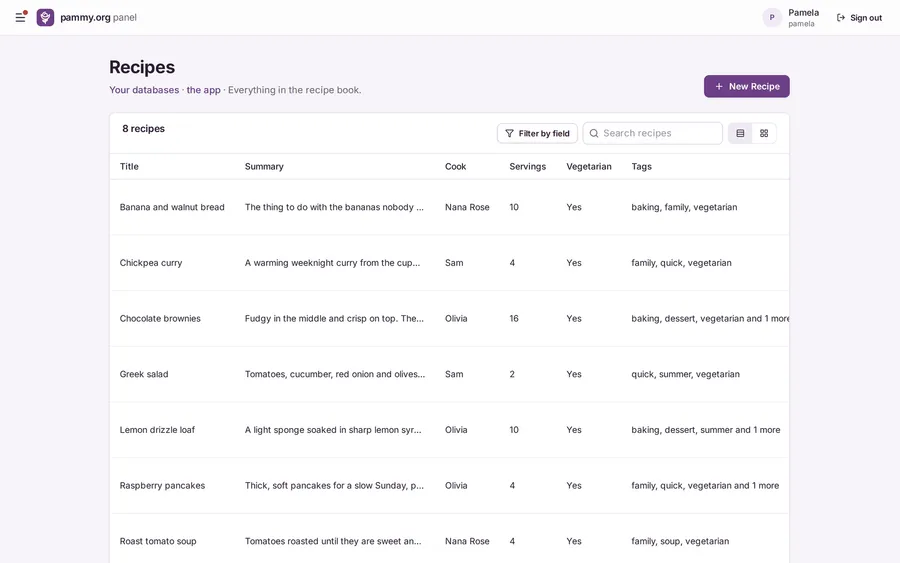
Task: Open the Greek salad recipe
Action: (144, 374)
